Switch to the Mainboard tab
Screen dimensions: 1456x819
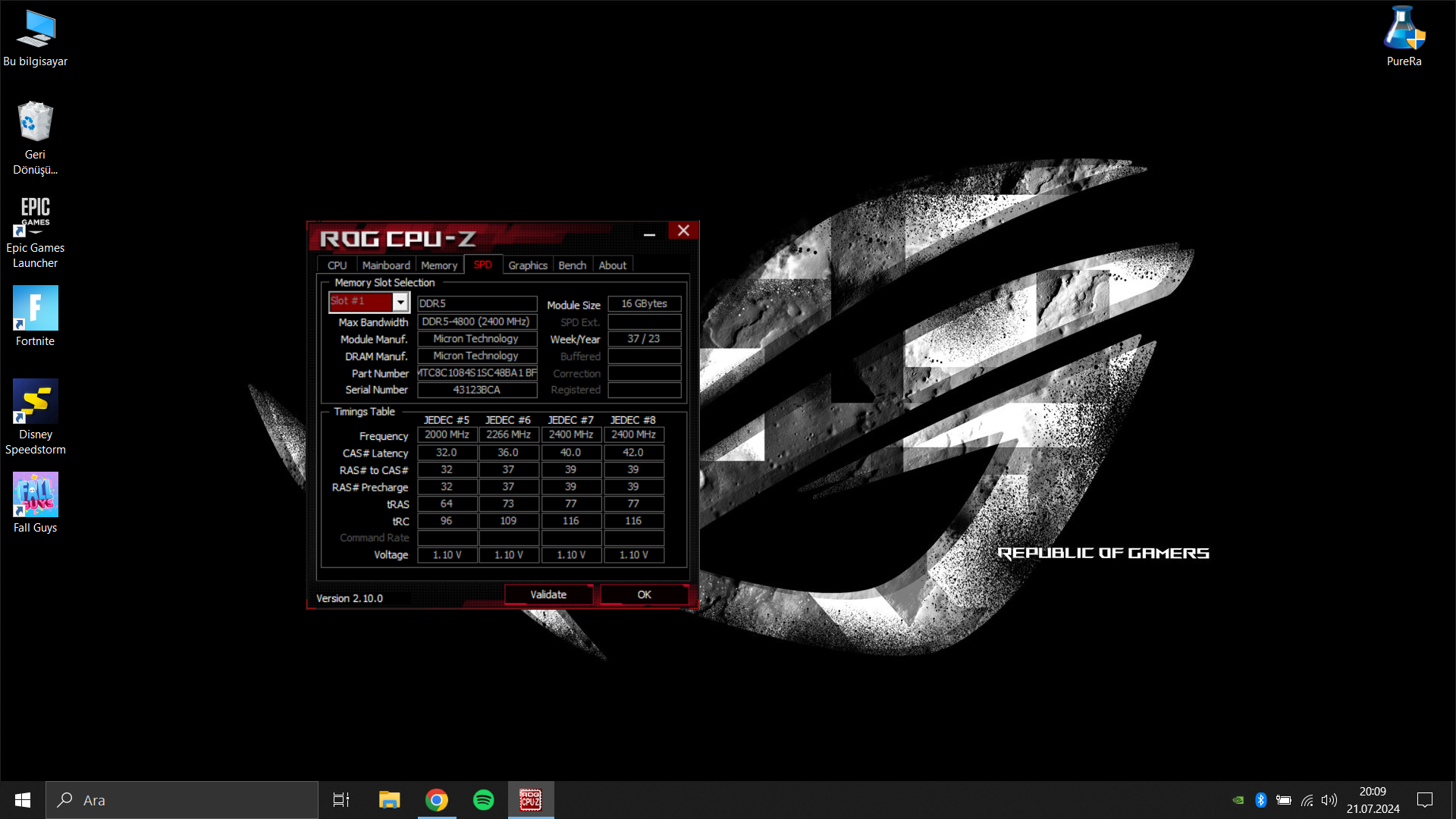coord(385,265)
